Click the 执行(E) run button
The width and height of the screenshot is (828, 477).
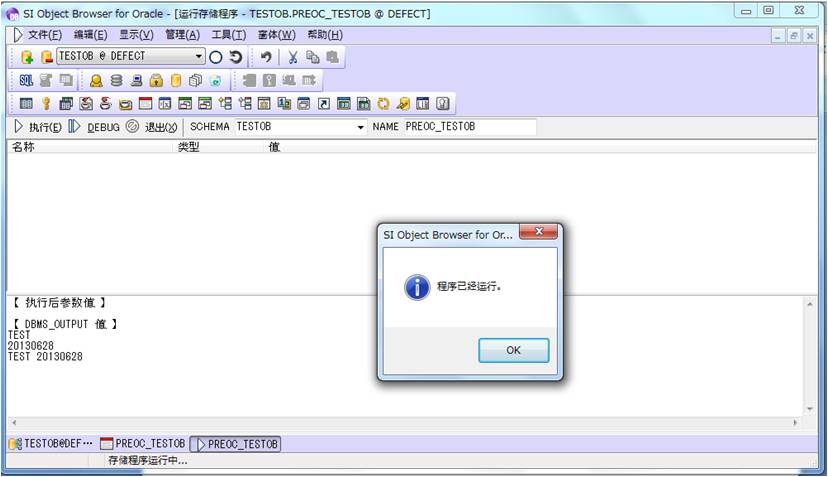click(37, 127)
